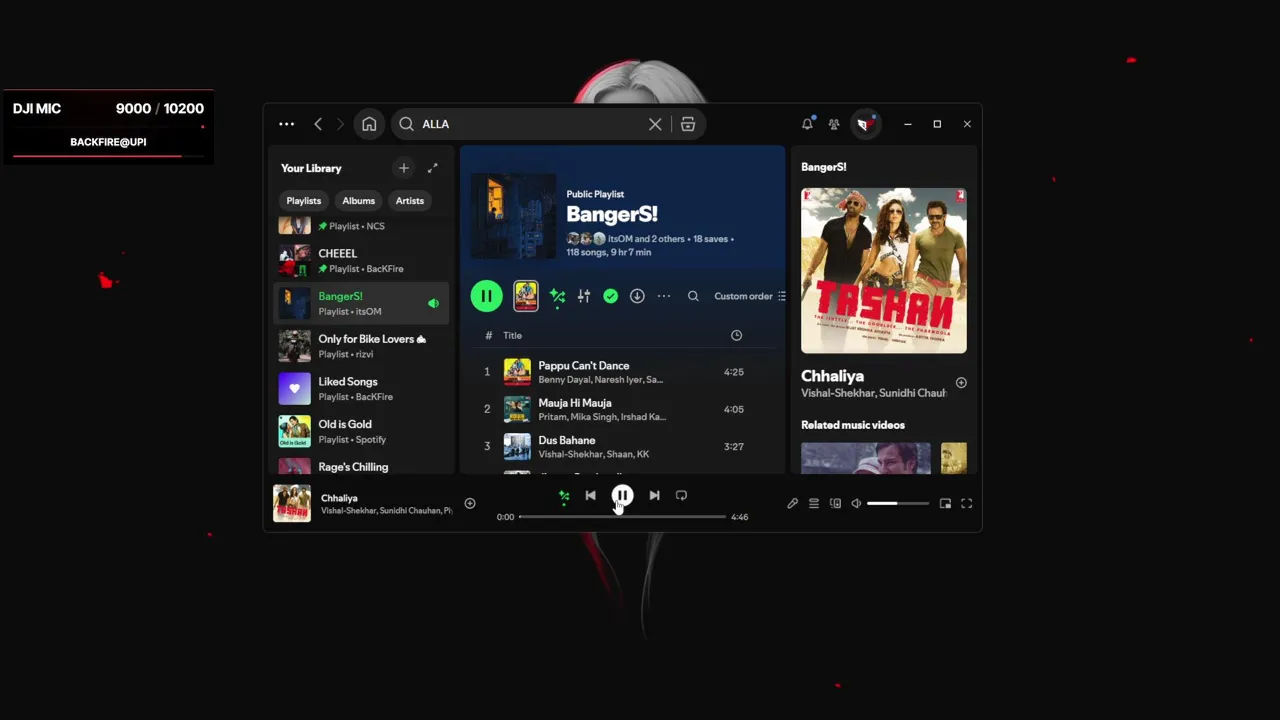
Task: Play Mauja Hi Mauja track
Action: [x=622, y=409]
